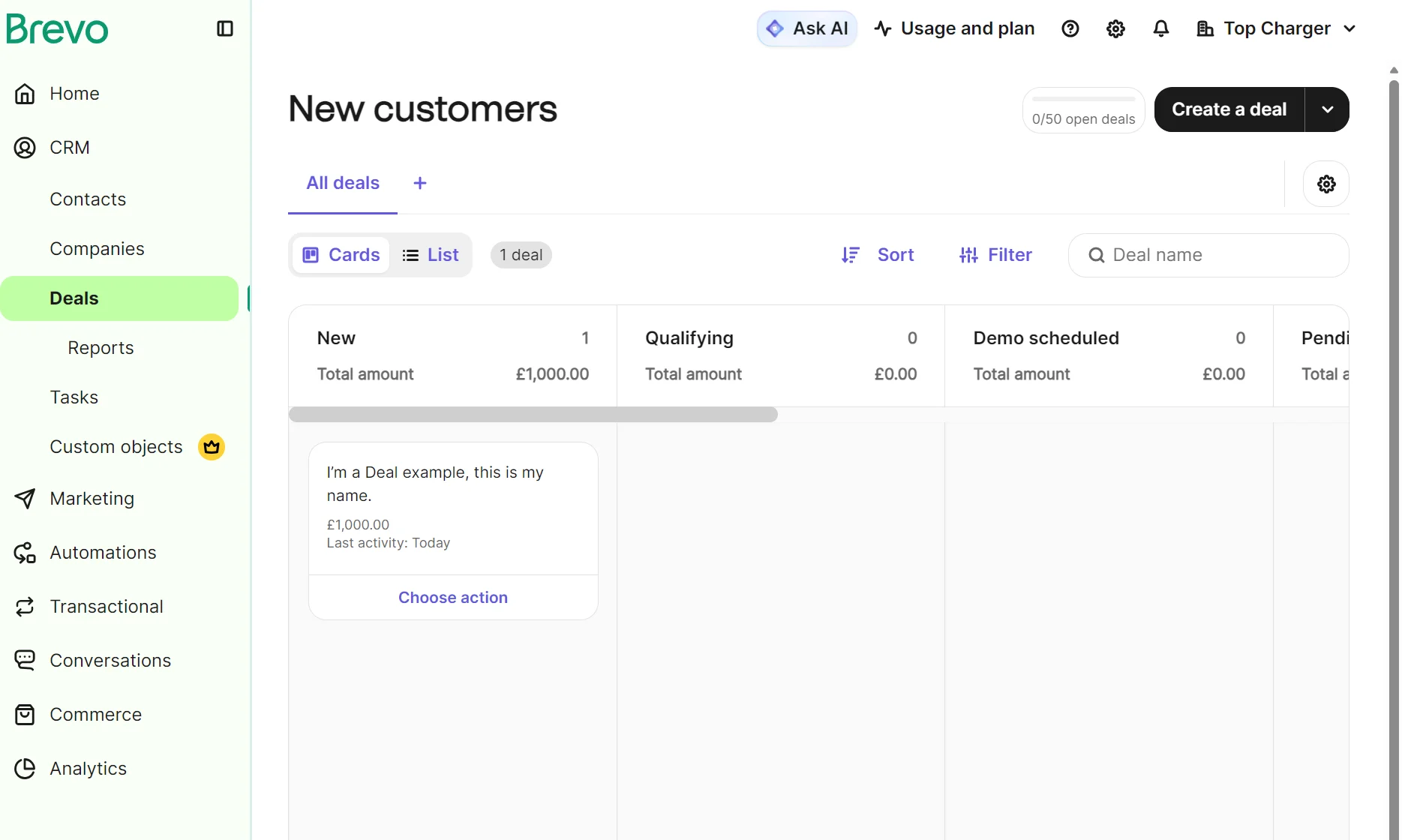Click the £1,000.00 total in New column

point(552,374)
